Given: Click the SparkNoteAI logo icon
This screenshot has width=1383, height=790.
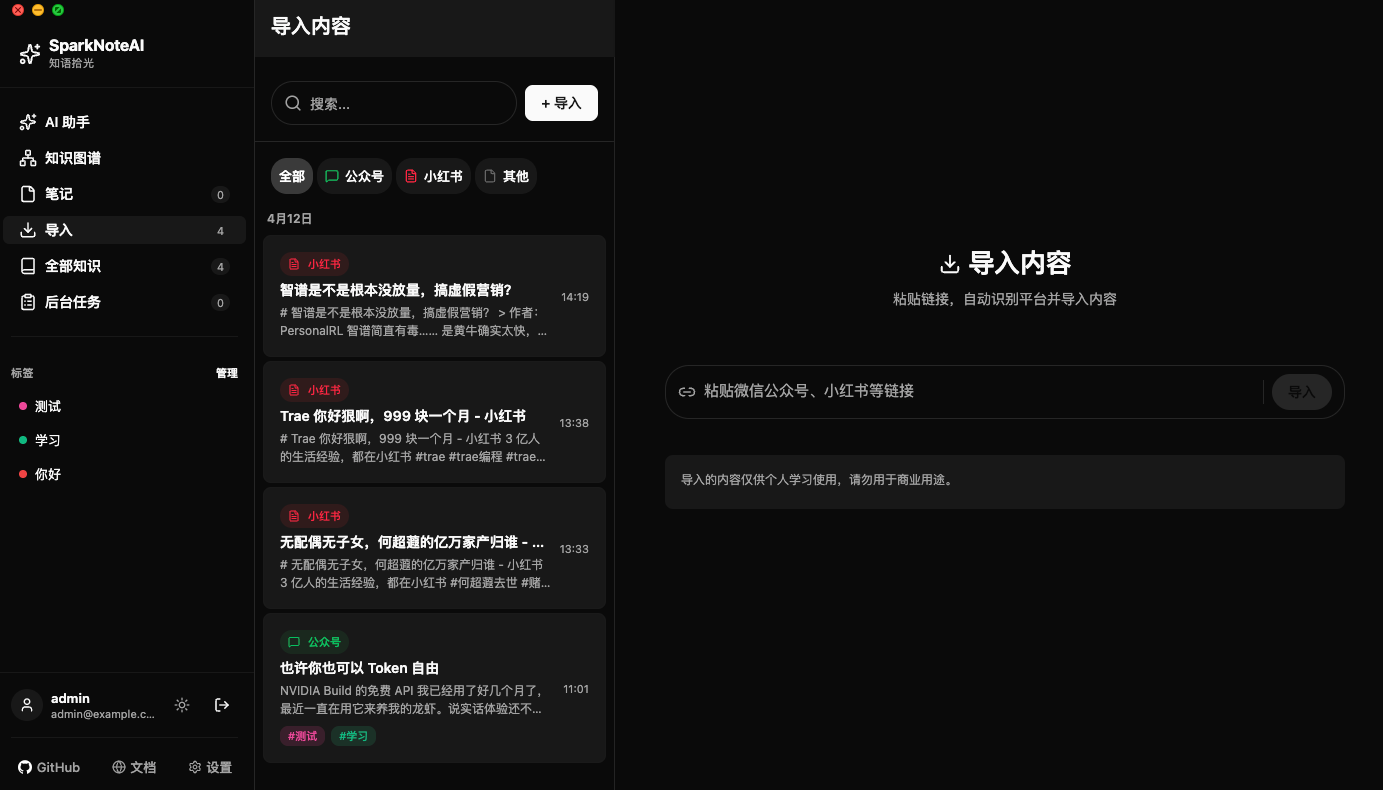Looking at the screenshot, I should pyautogui.click(x=28, y=51).
